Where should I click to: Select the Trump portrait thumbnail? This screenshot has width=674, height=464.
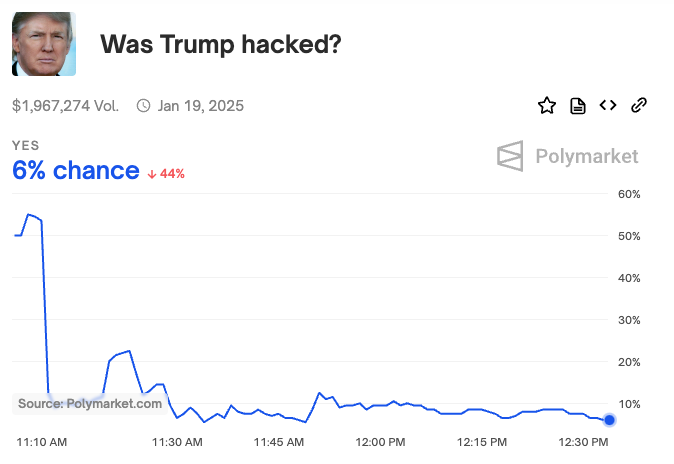pyautogui.click(x=43, y=44)
